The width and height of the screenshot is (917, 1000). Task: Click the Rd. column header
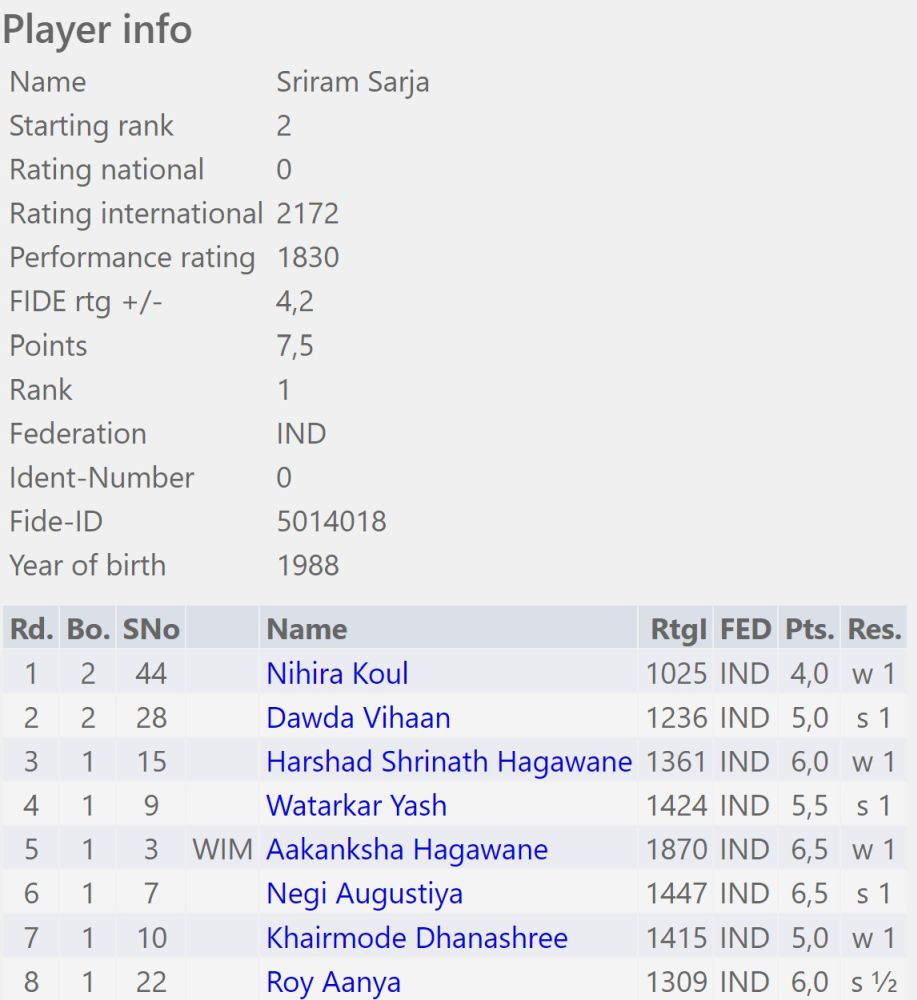[x=31, y=630]
